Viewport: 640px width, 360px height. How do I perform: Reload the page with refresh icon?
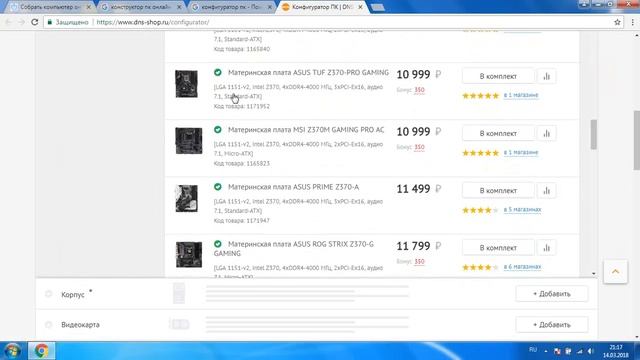click(x=35, y=22)
